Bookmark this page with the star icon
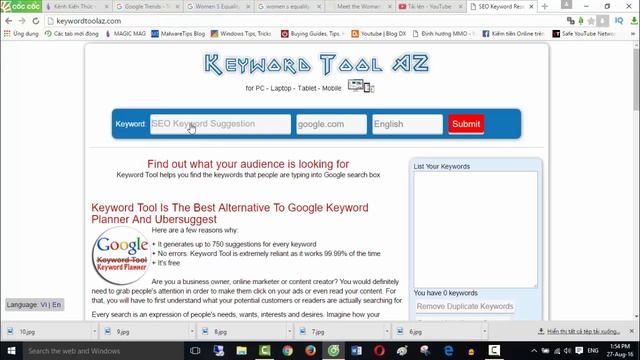This screenshot has width=640, height=360. [591, 21]
